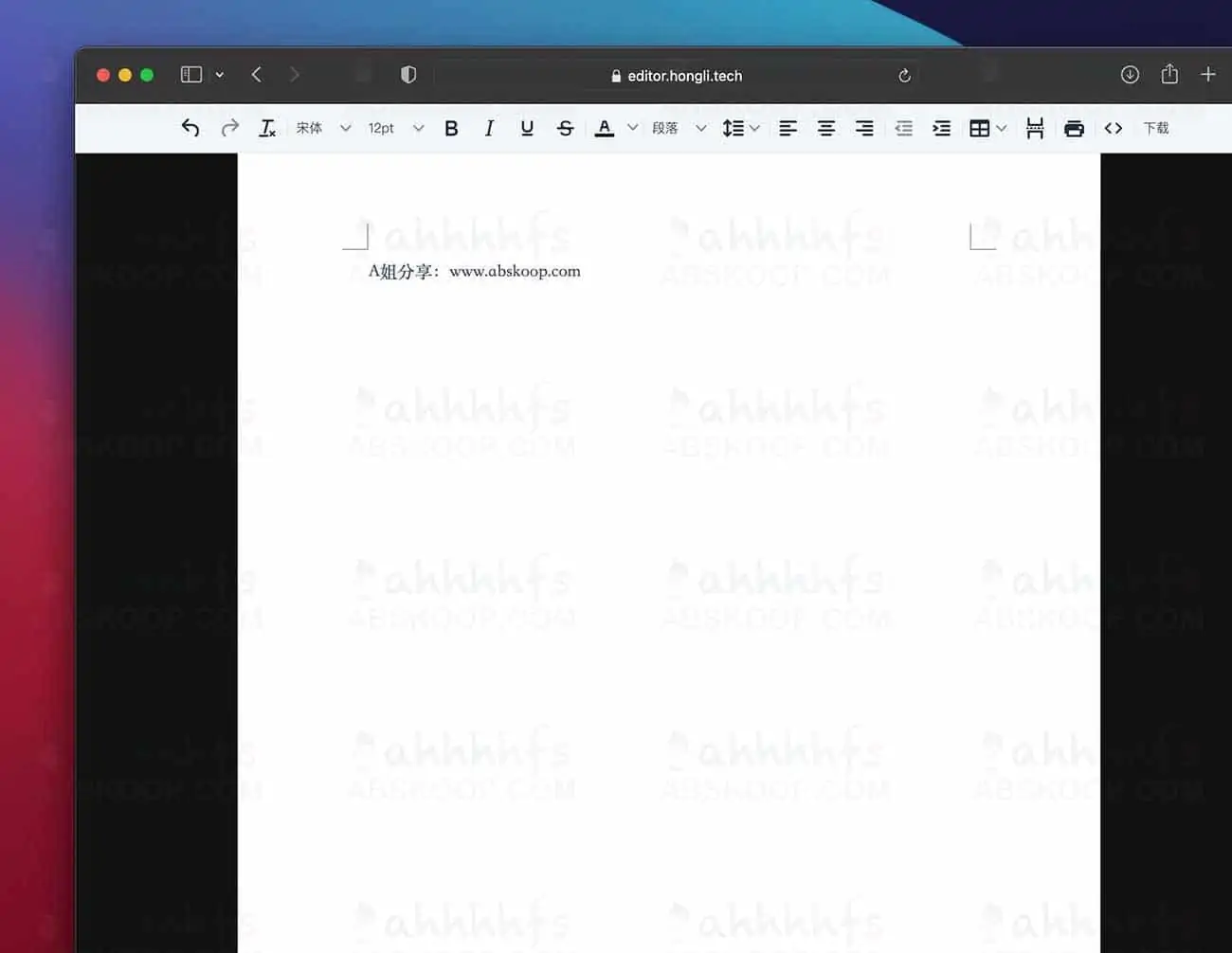This screenshot has width=1232, height=953.
Task: Increase the paragraph indent
Action: pyautogui.click(x=941, y=128)
